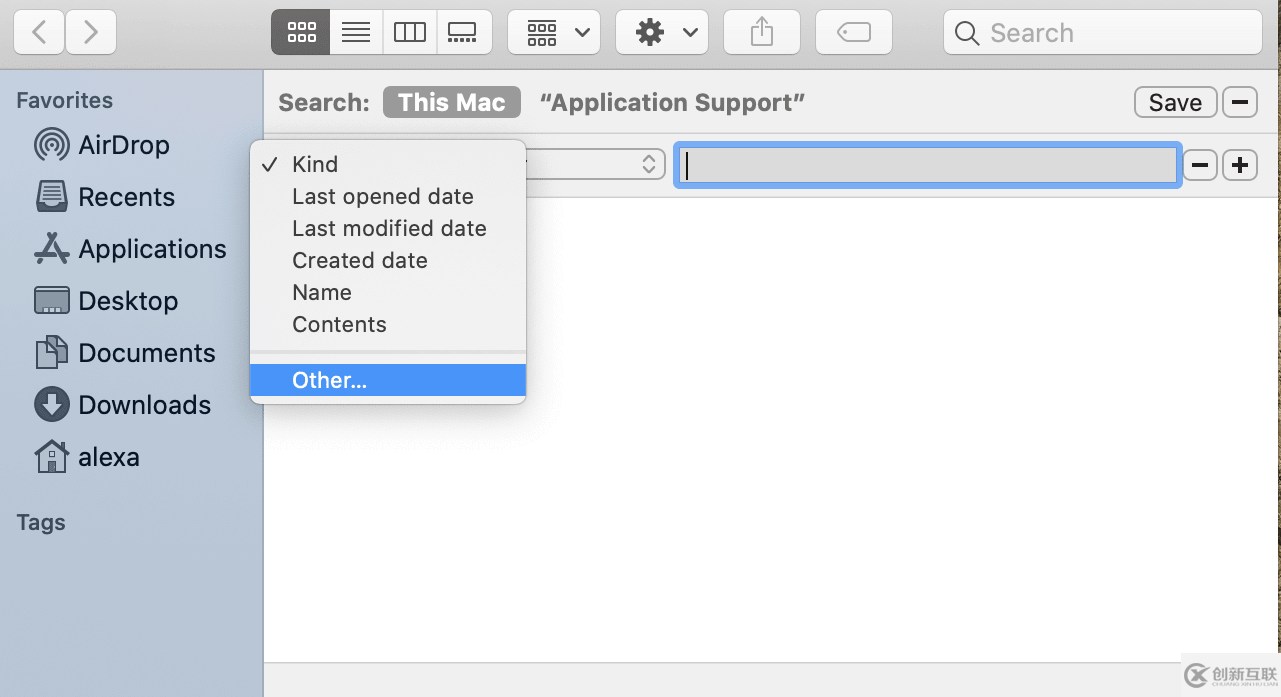
Task: Add a search criteria row with plus
Action: [1240, 165]
